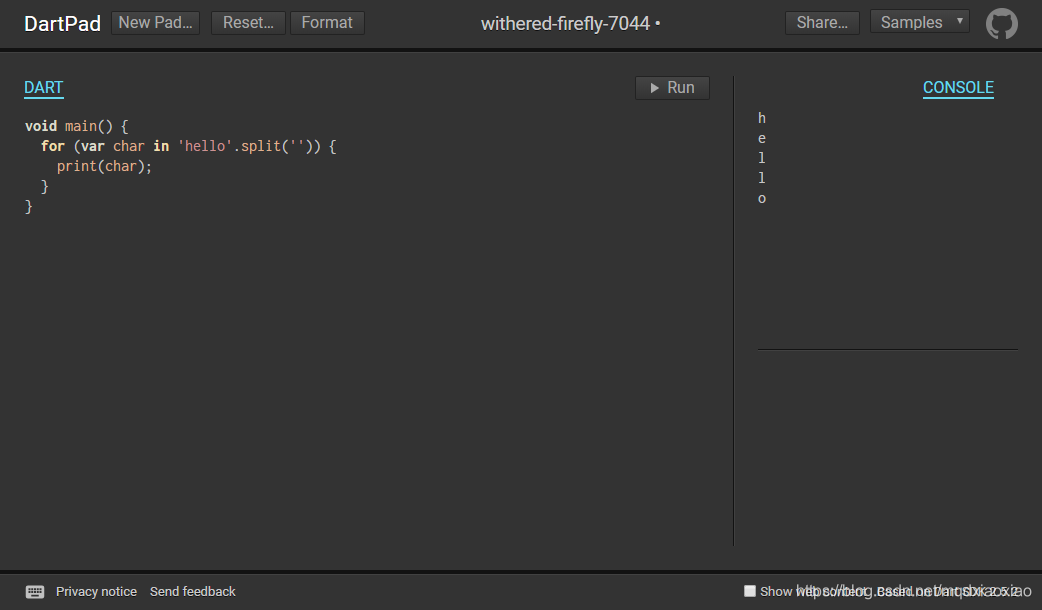Screen dimensions: 1042x610
Task: Click the DartPad logo title
Action: pyautogui.click(x=62, y=24)
